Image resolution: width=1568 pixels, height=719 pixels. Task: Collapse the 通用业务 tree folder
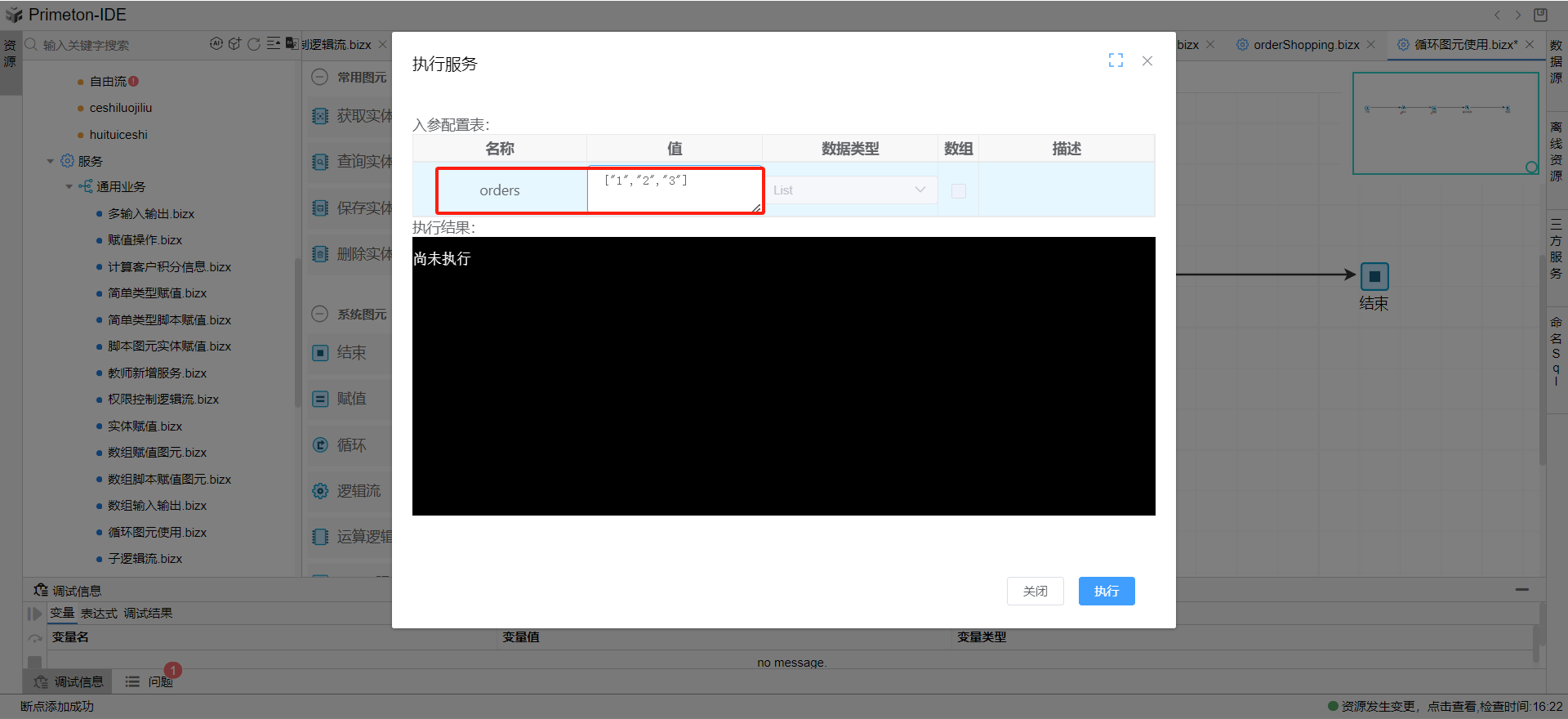click(x=69, y=187)
